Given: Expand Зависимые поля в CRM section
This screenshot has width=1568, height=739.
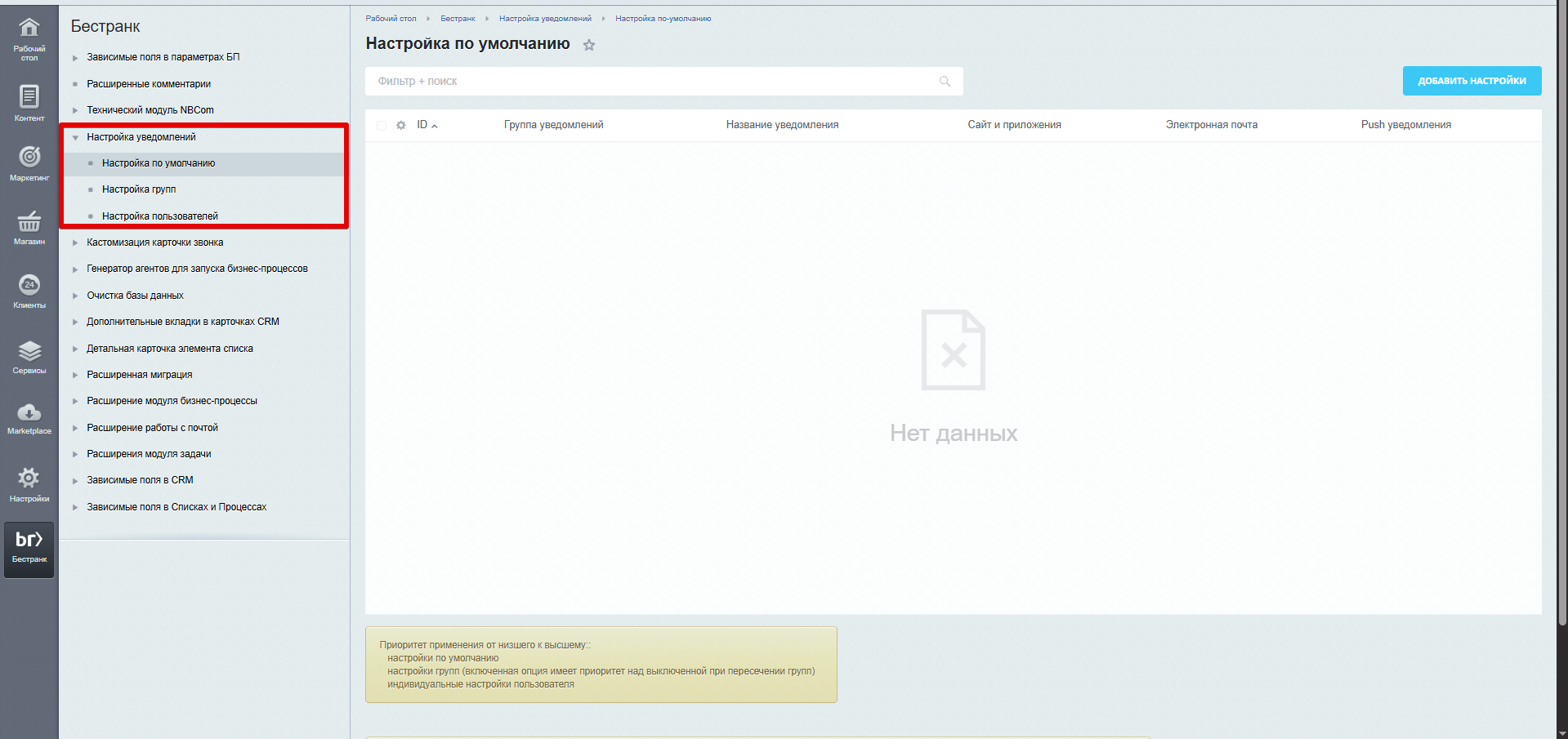Looking at the screenshot, I should click(x=75, y=481).
